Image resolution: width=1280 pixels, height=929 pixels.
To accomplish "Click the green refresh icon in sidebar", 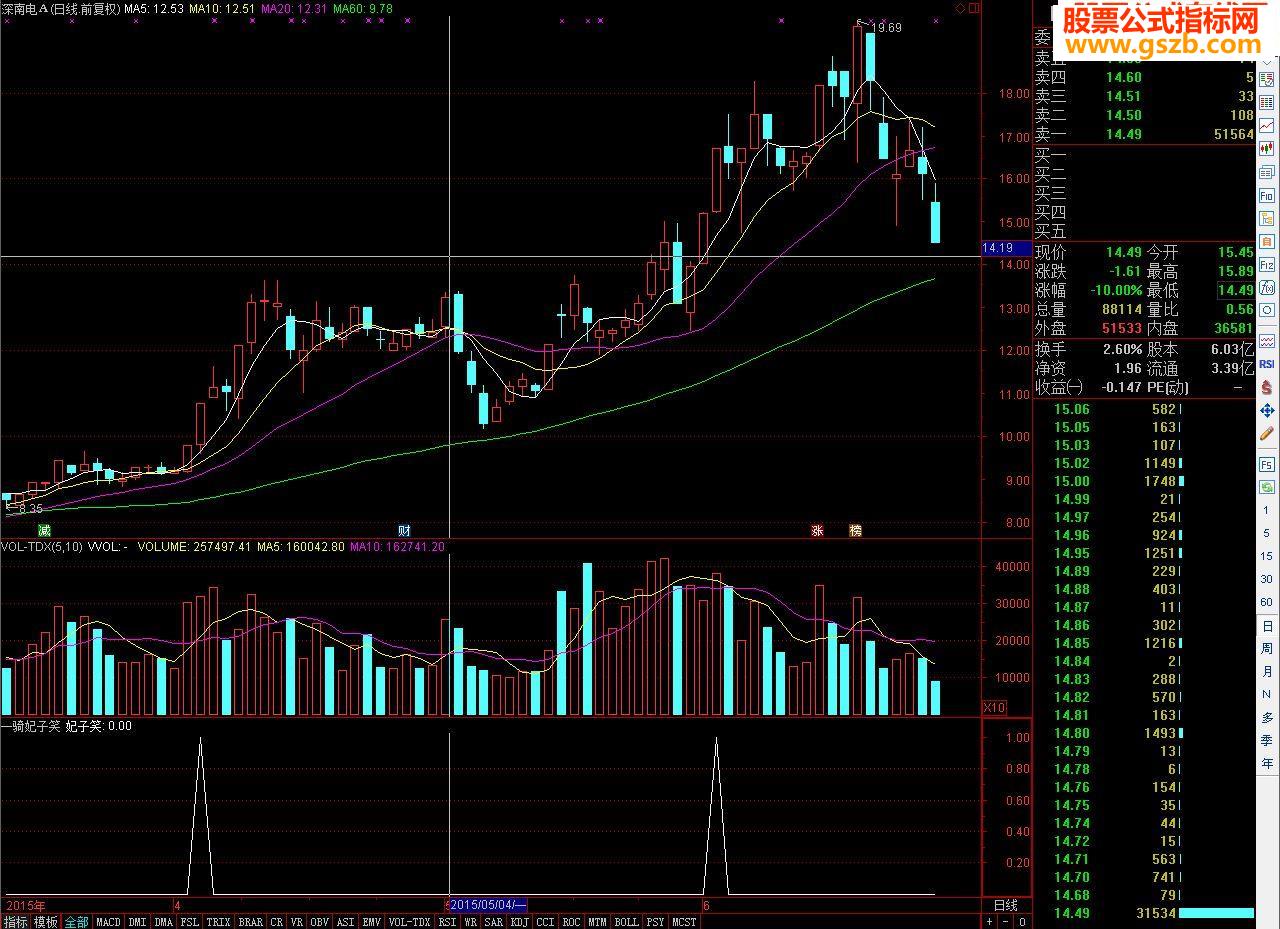I will point(1266,487).
